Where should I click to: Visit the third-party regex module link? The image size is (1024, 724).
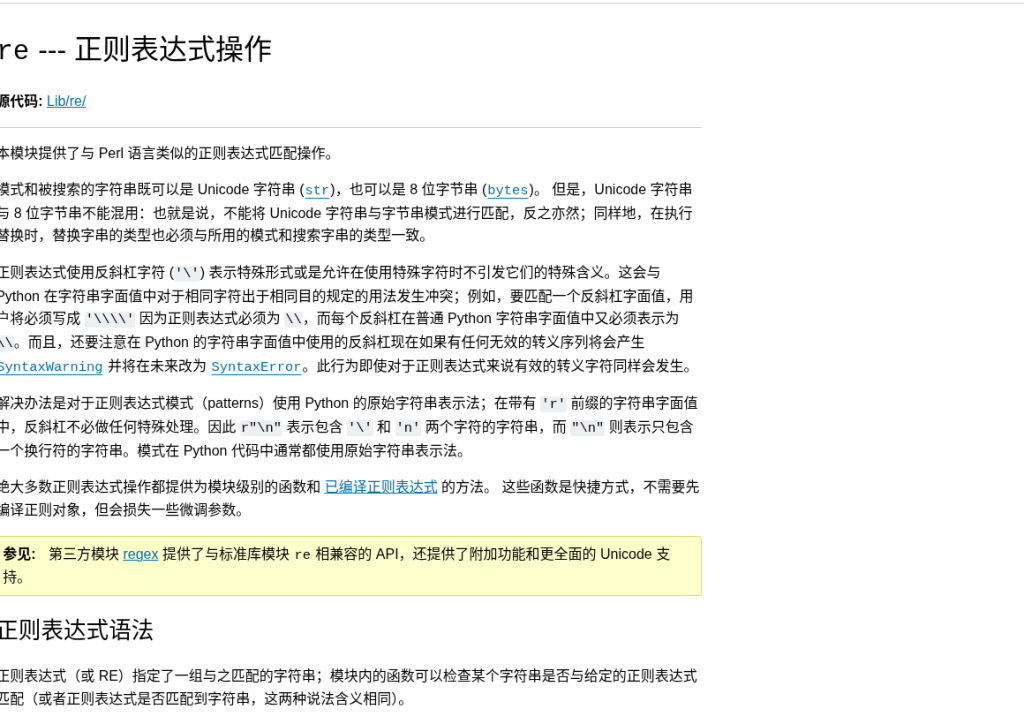(140, 554)
